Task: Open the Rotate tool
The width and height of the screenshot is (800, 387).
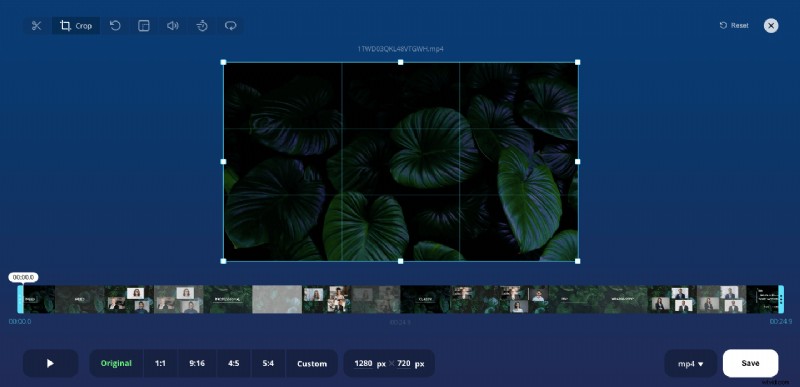Action: tap(115, 25)
